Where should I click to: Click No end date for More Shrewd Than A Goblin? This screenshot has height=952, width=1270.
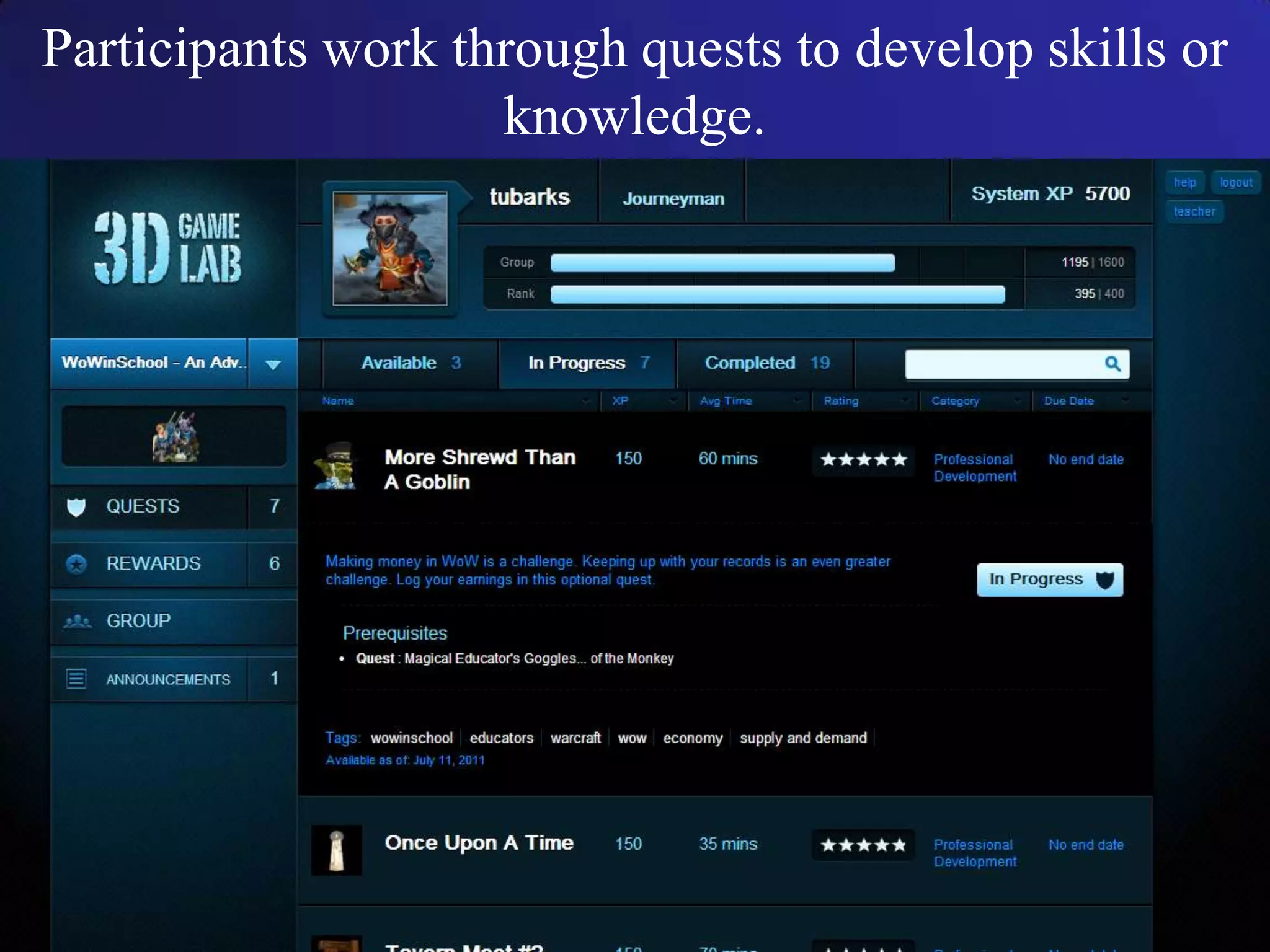click(x=1086, y=460)
